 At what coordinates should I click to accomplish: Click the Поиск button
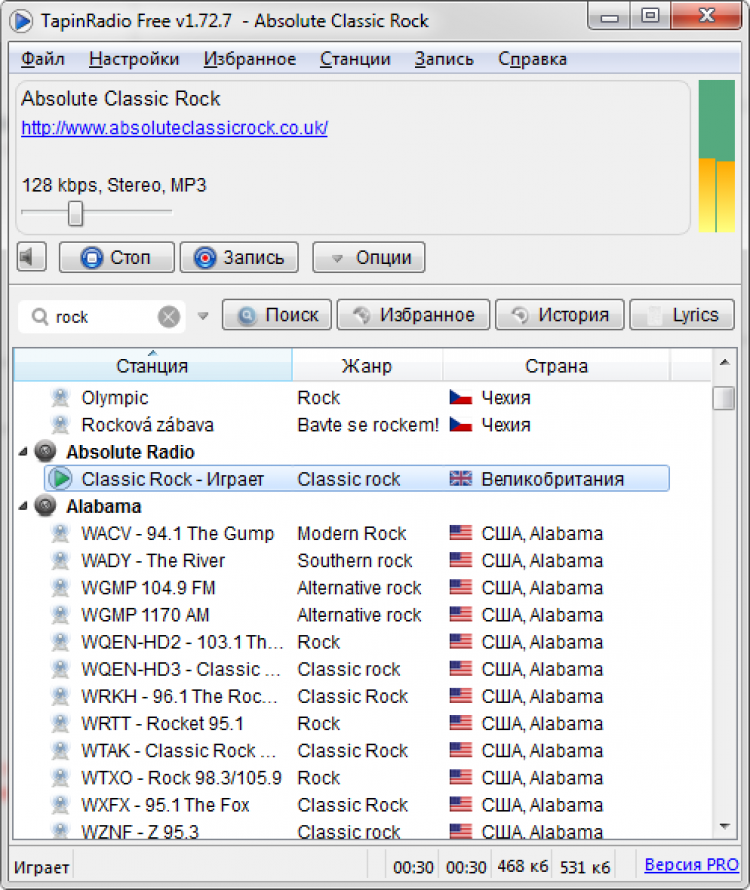(276, 314)
